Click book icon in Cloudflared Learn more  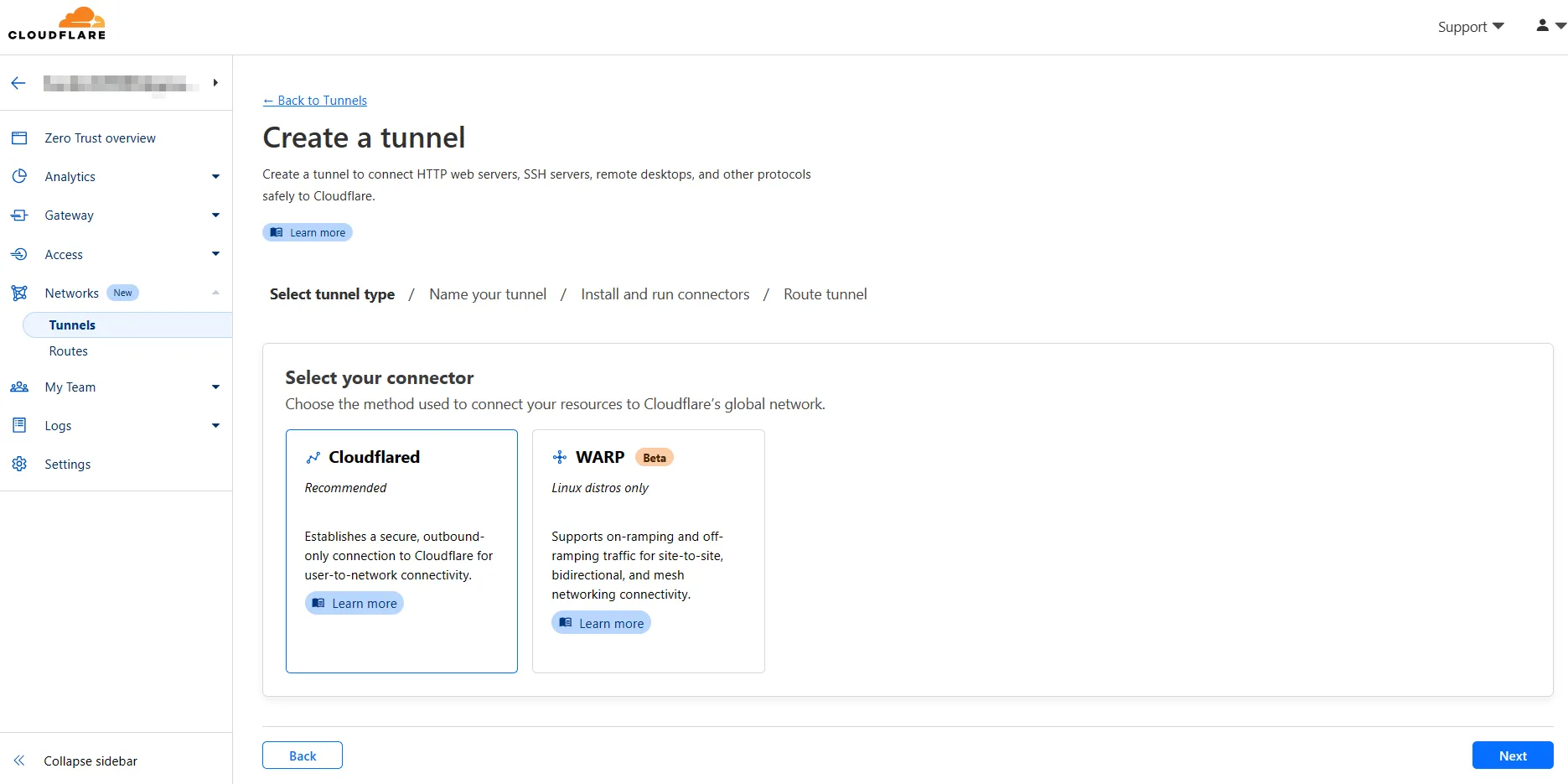318,603
